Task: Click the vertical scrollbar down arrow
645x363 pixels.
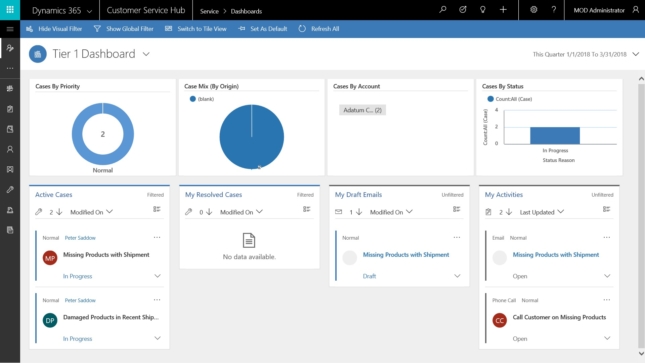Action: tap(641, 354)
